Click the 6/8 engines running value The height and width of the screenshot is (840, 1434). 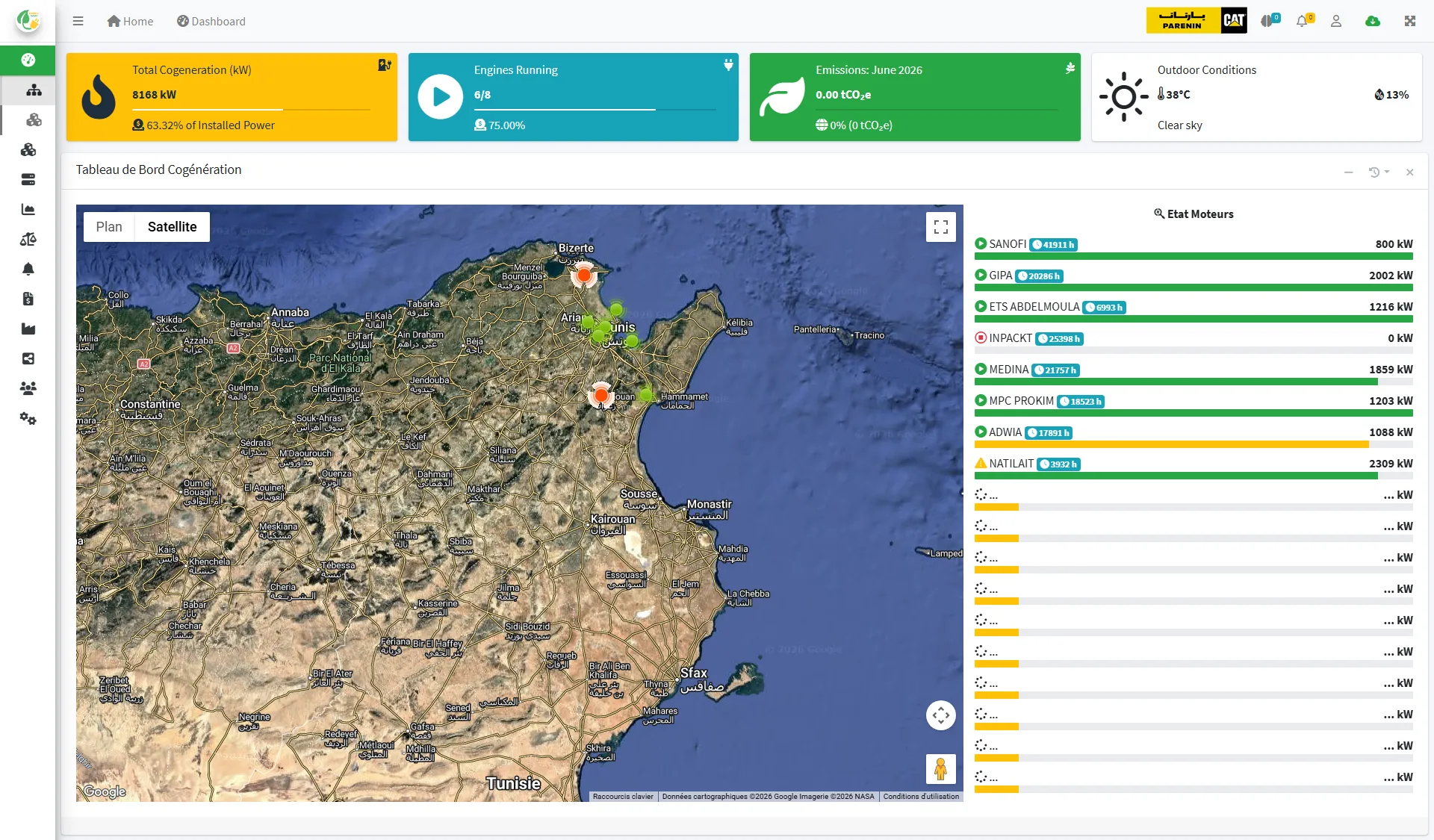click(482, 95)
